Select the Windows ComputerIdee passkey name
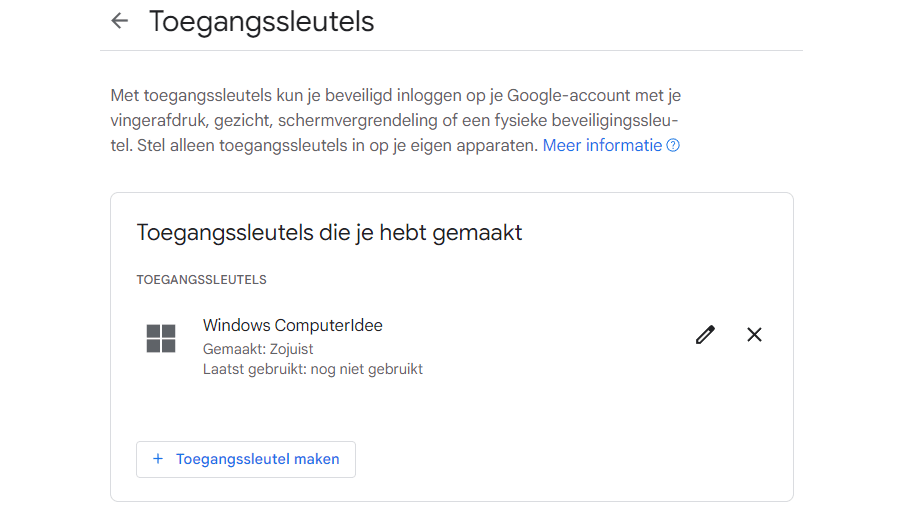This screenshot has height=508, width=903. [292, 325]
